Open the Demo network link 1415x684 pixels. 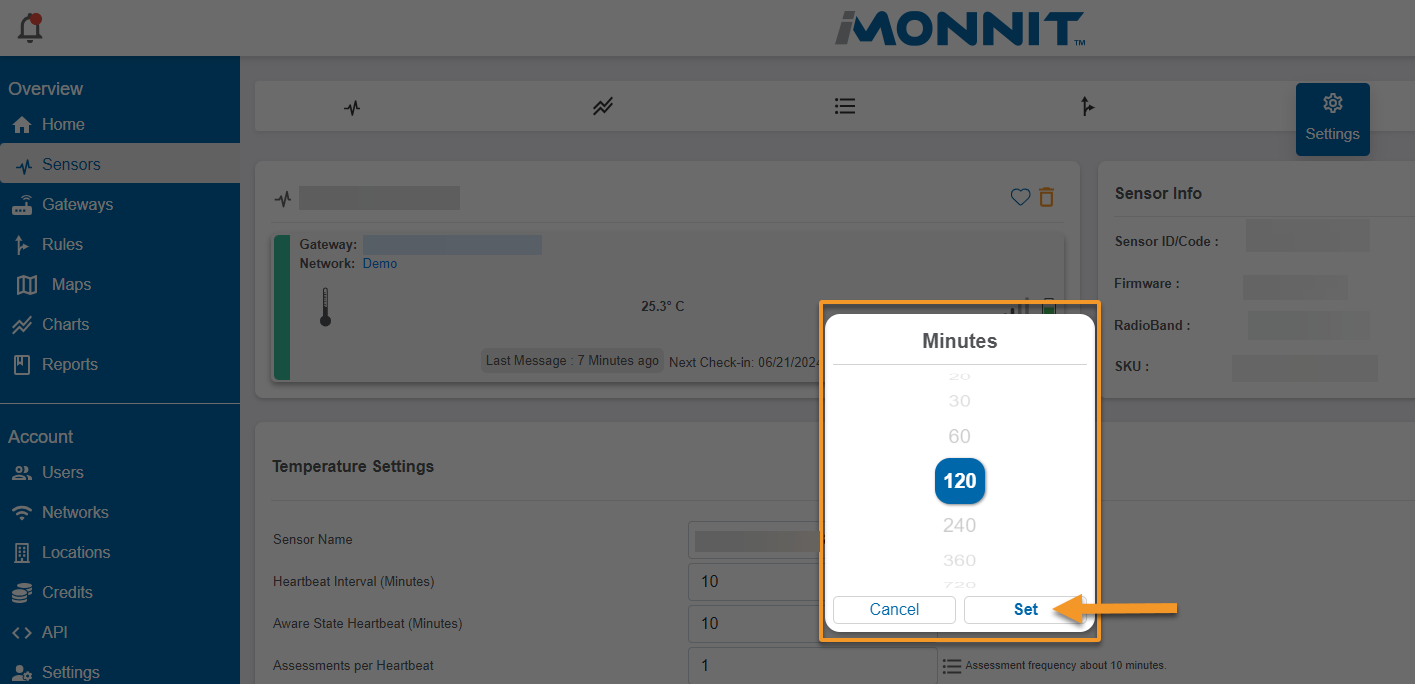[379, 263]
